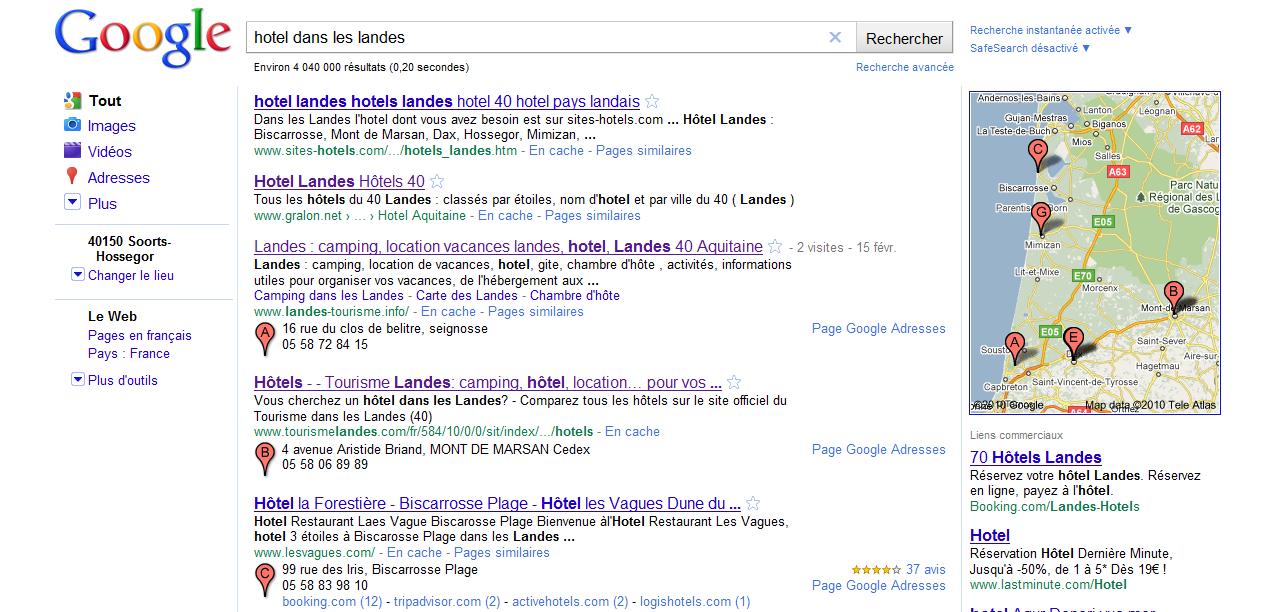
Task: Click map pin G near Mimizan
Action: [1040, 216]
